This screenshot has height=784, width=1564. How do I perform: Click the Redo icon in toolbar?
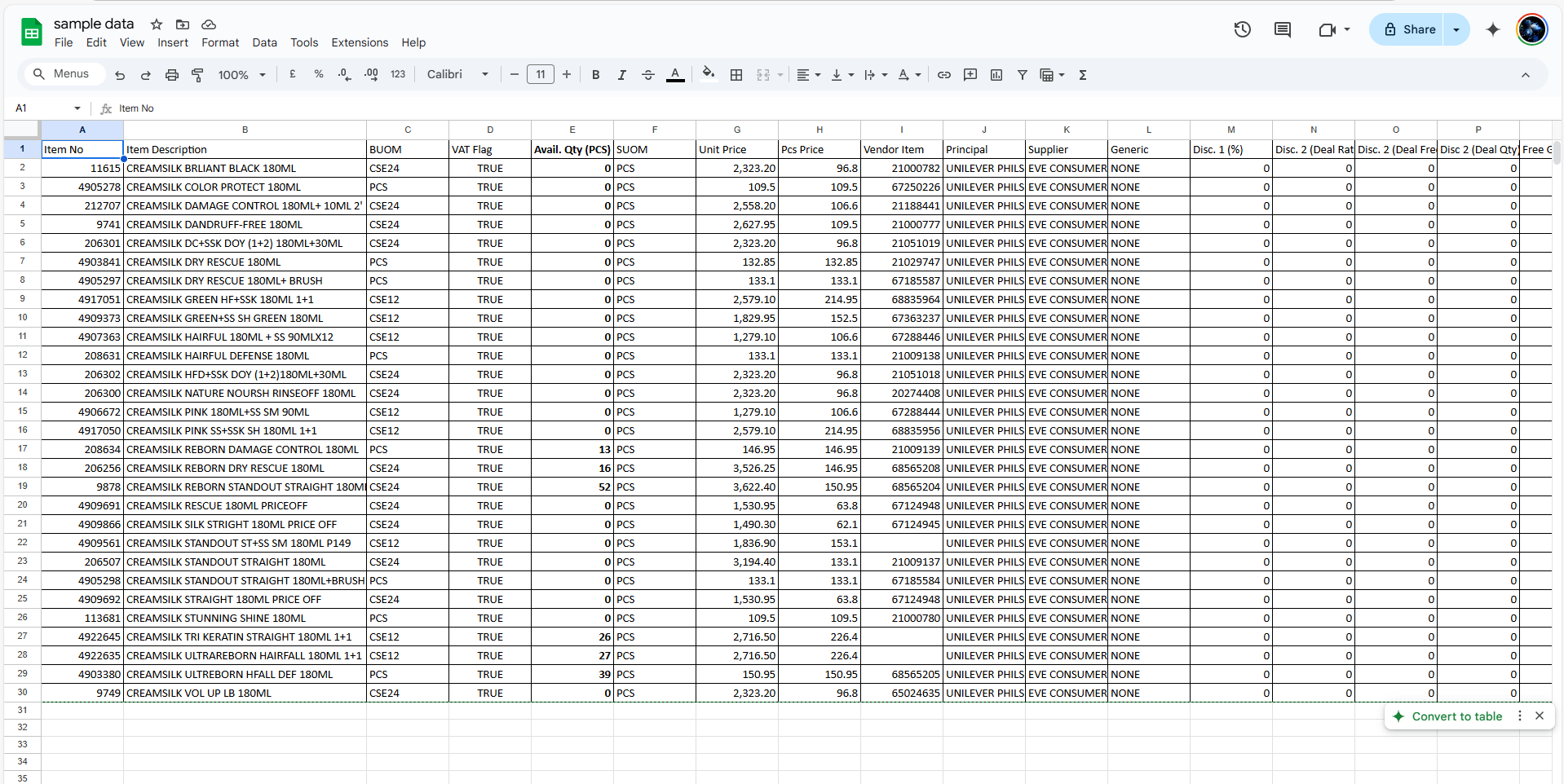[146, 75]
